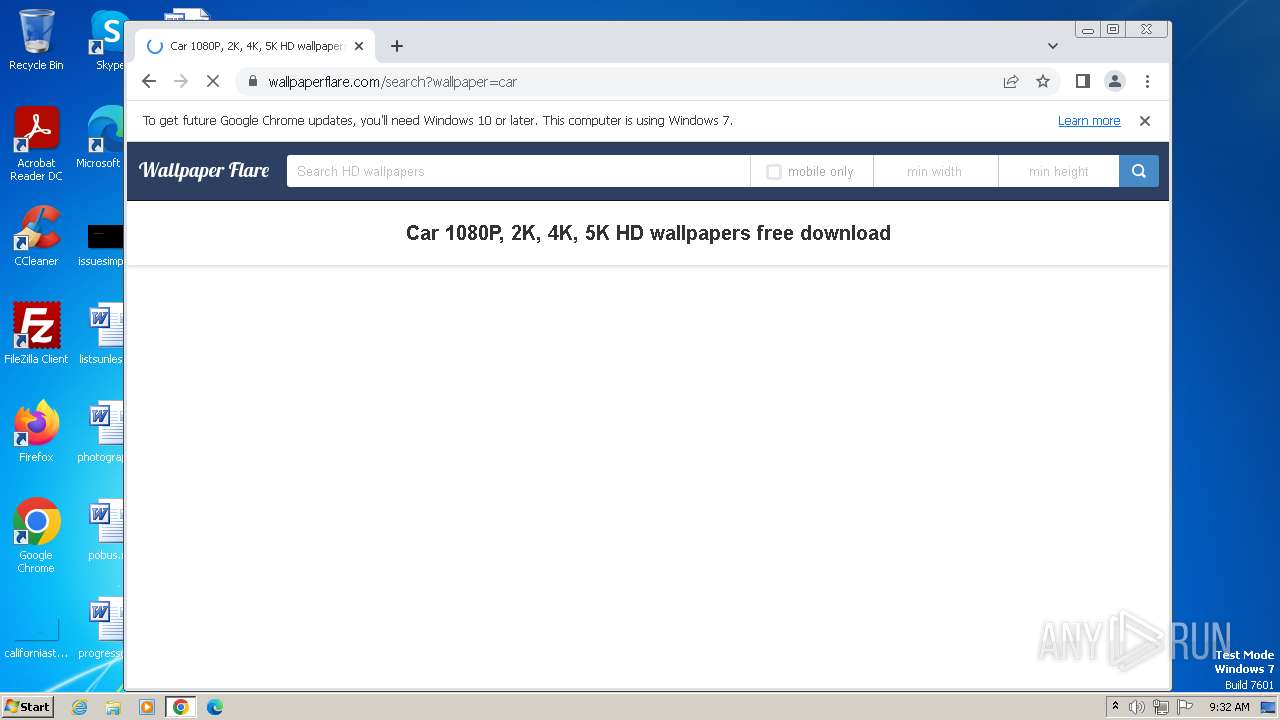Screen dimensions: 1280x720
Task: Open Chrome's three-dot menu
Action: pyautogui.click(x=1147, y=82)
